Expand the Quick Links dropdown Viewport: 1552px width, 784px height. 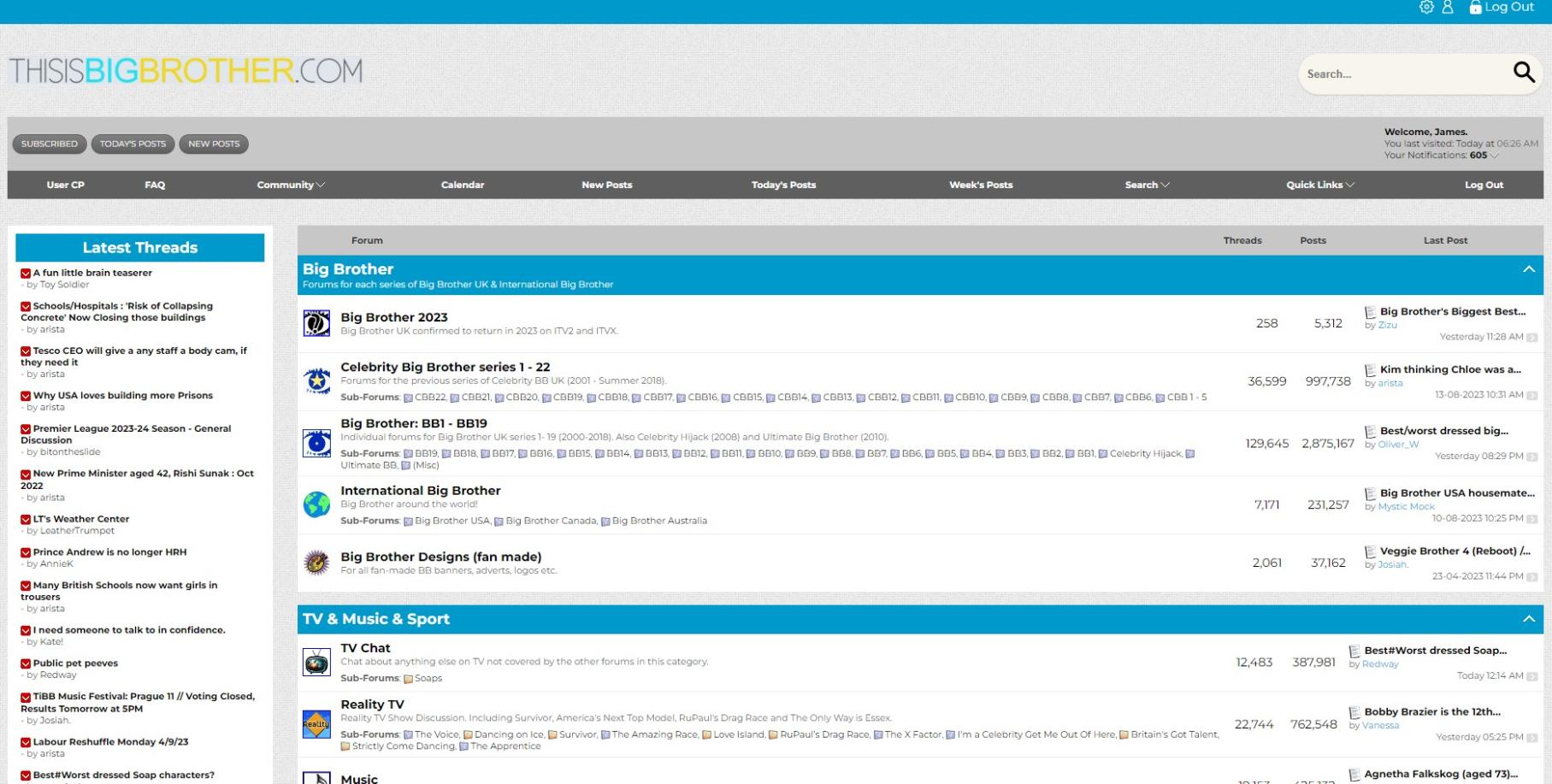click(x=1319, y=185)
